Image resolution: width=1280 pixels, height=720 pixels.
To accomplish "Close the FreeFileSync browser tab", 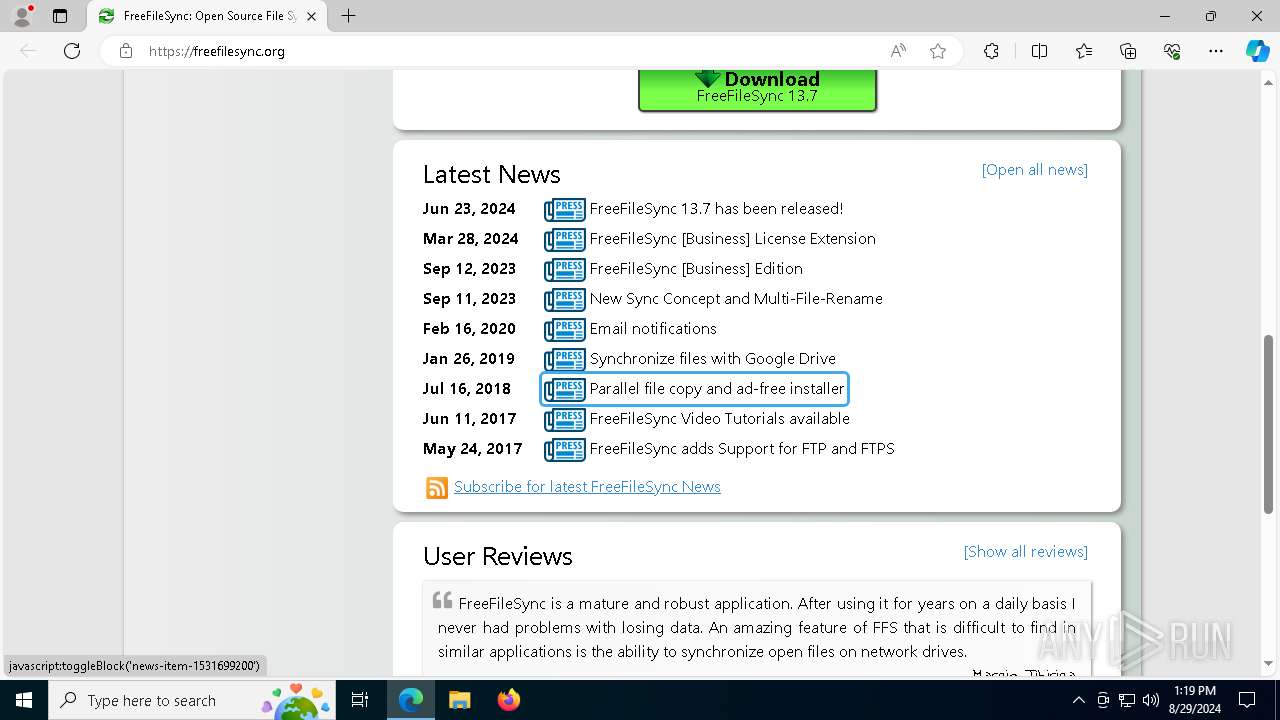I will (x=311, y=16).
